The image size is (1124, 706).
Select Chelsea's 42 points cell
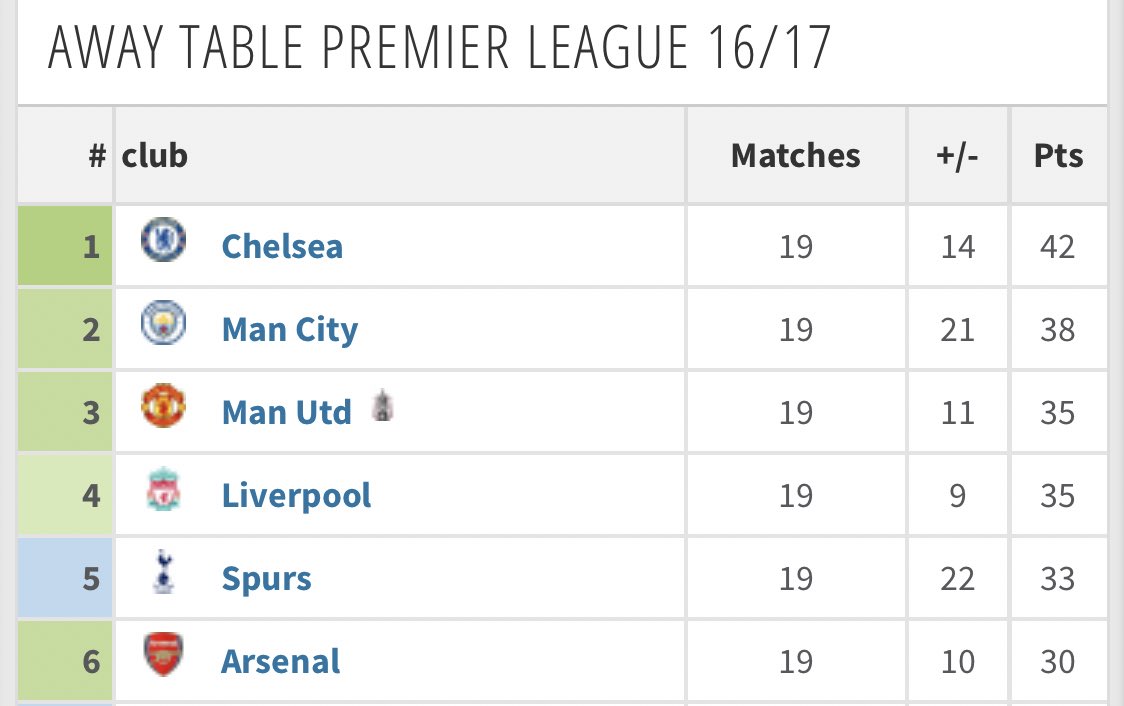coord(1059,247)
